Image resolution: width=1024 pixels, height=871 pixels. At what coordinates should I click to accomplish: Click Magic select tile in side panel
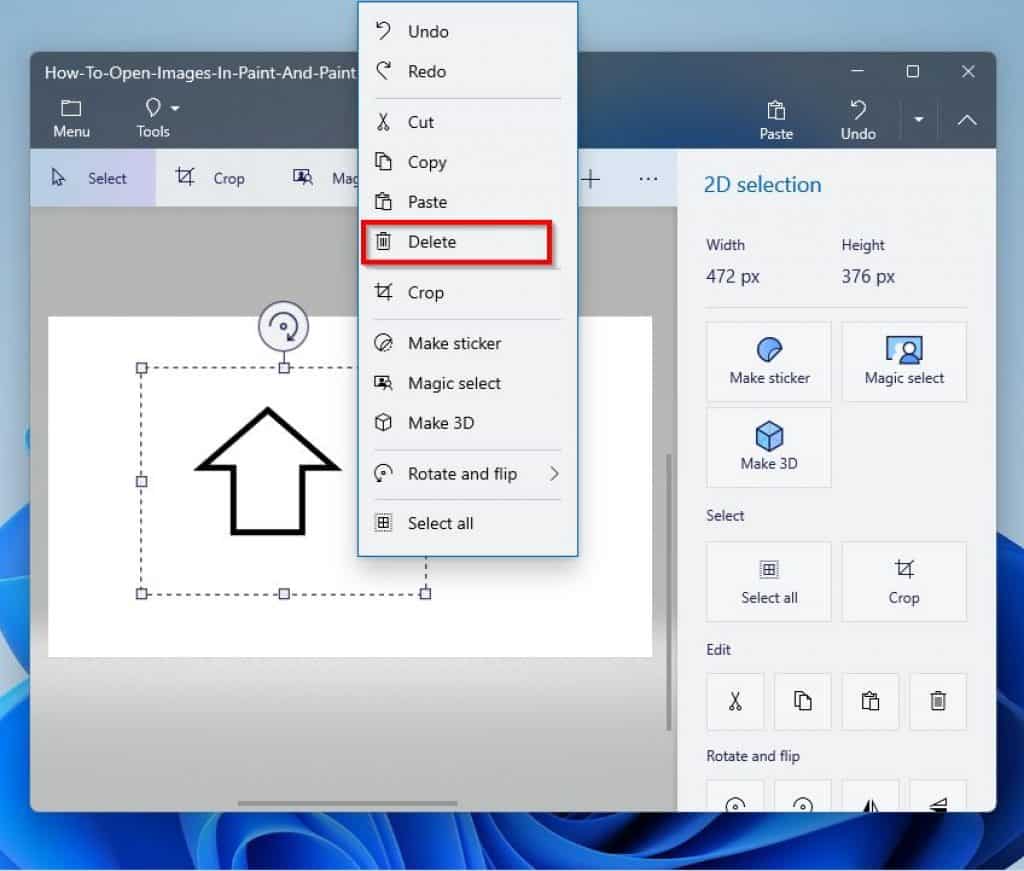point(904,361)
